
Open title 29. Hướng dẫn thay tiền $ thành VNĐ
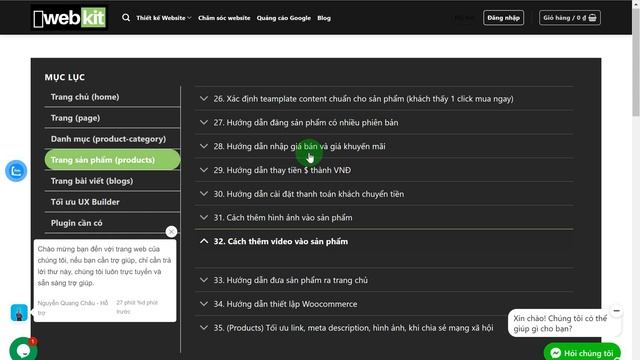click(x=282, y=170)
